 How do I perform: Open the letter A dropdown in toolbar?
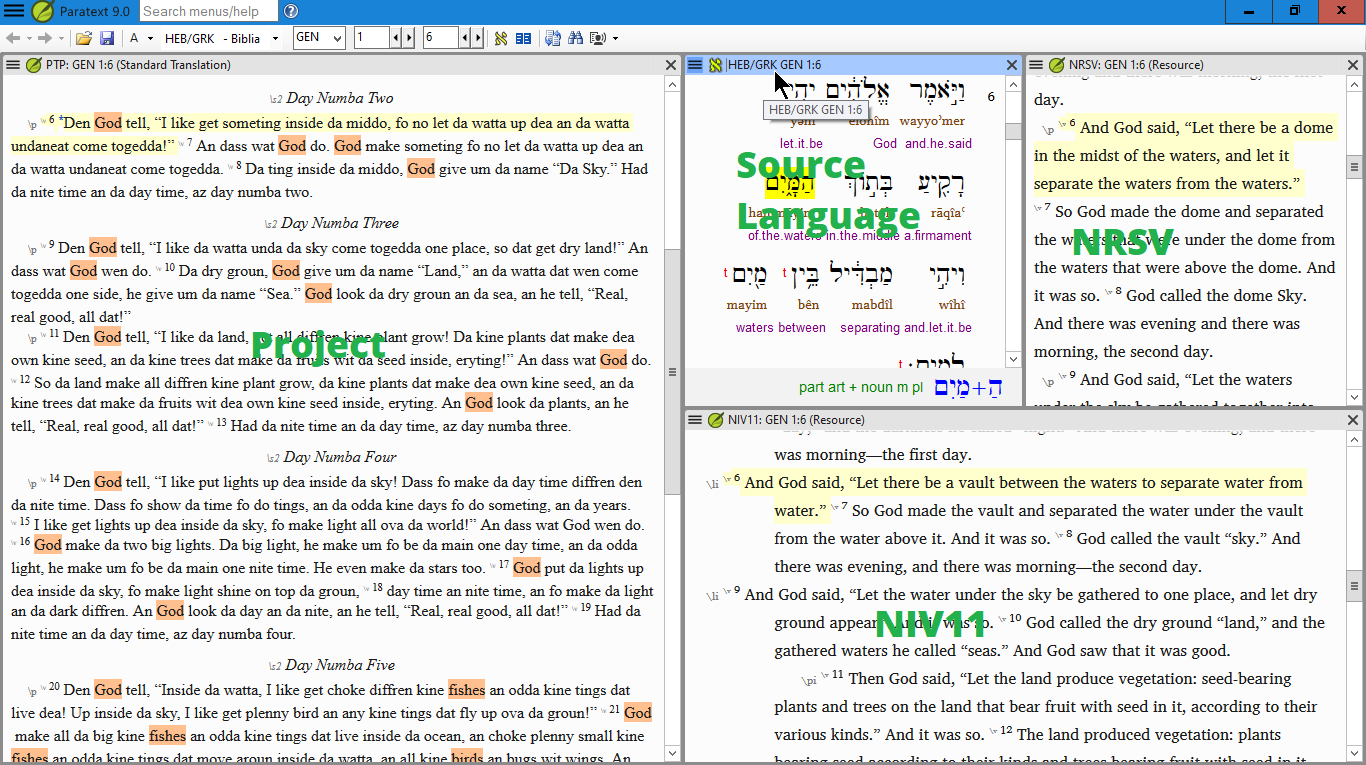coord(141,38)
